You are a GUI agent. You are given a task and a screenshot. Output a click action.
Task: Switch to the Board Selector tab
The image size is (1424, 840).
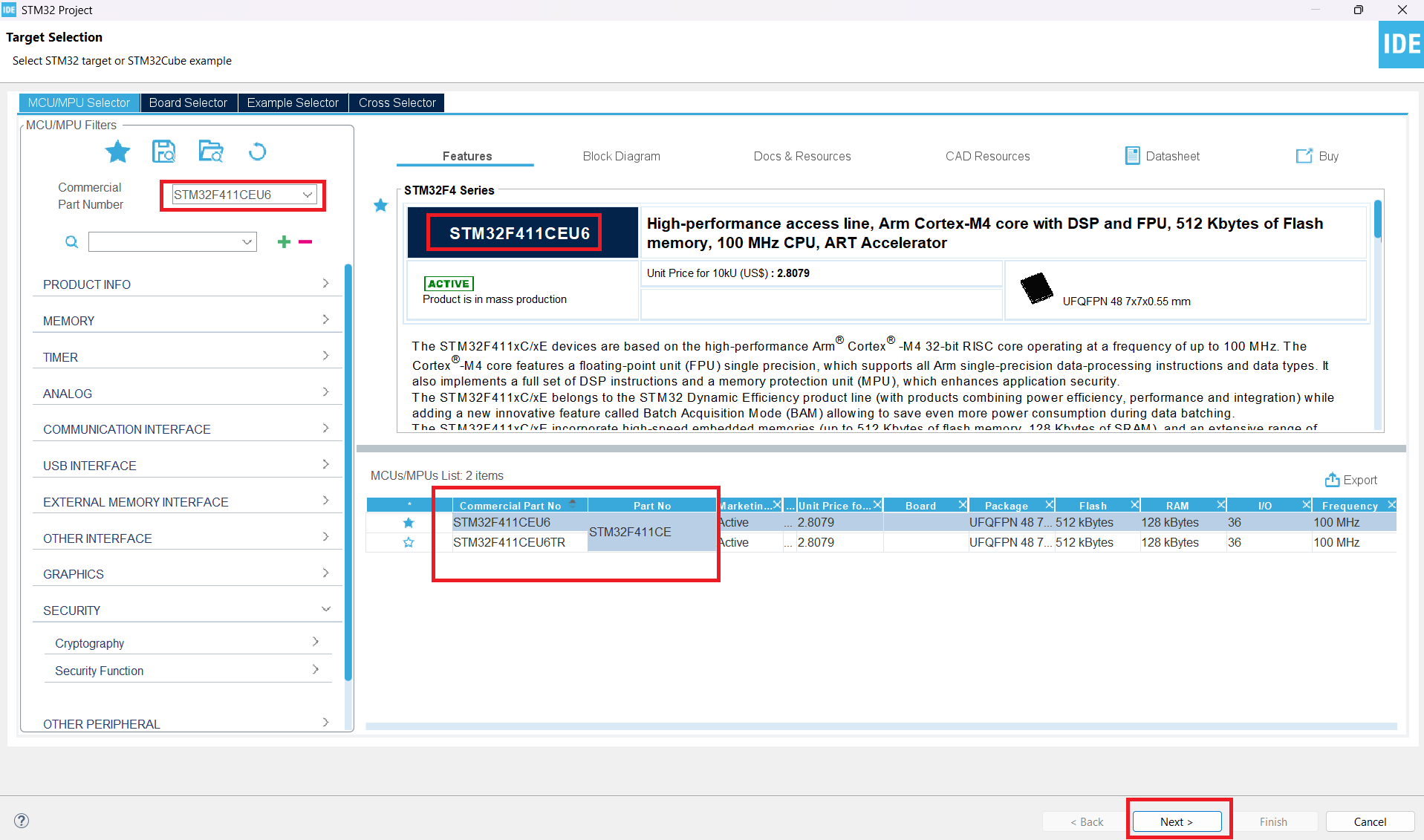point(188,102)
